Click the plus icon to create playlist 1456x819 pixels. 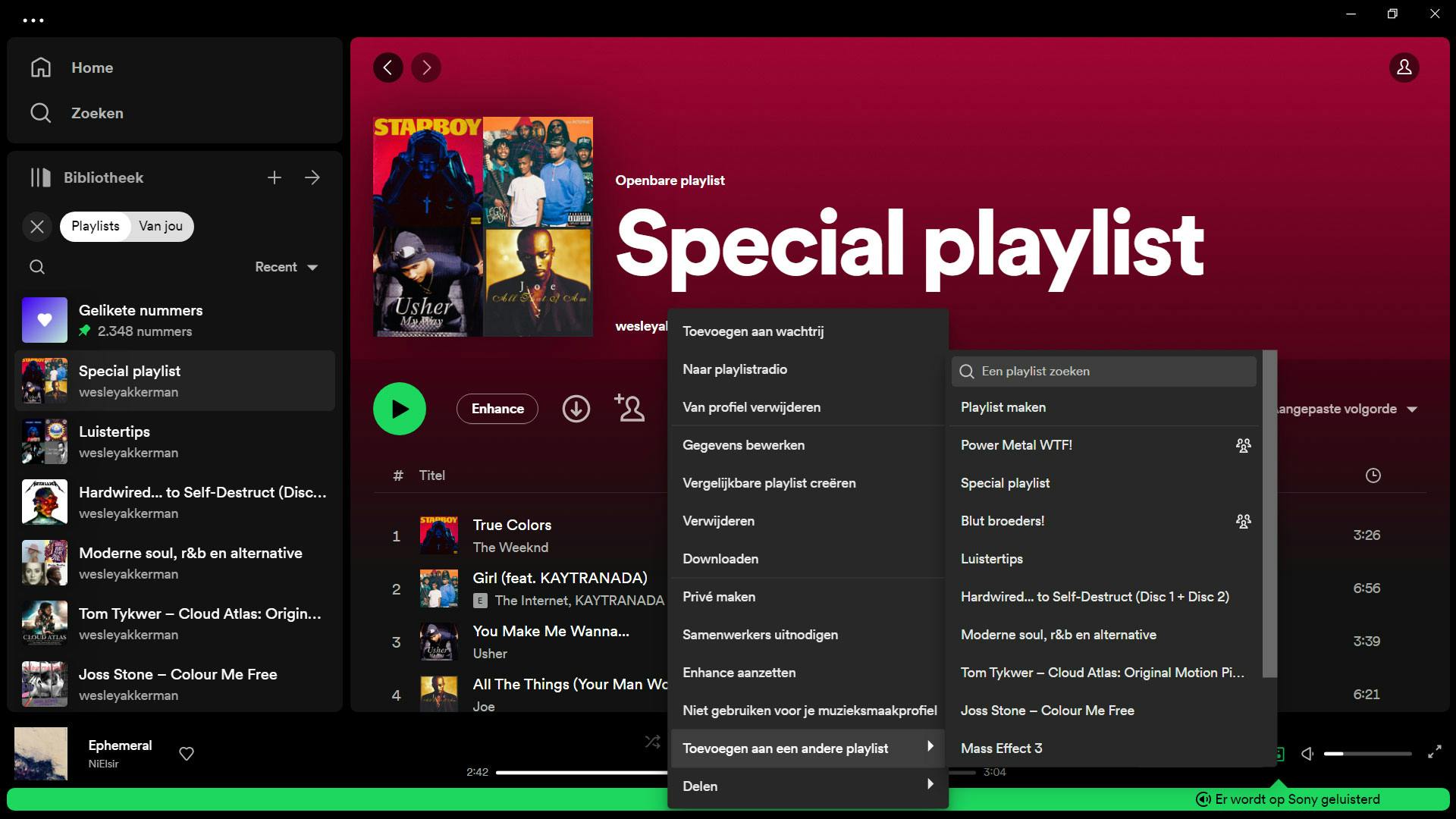coord(275,177)
